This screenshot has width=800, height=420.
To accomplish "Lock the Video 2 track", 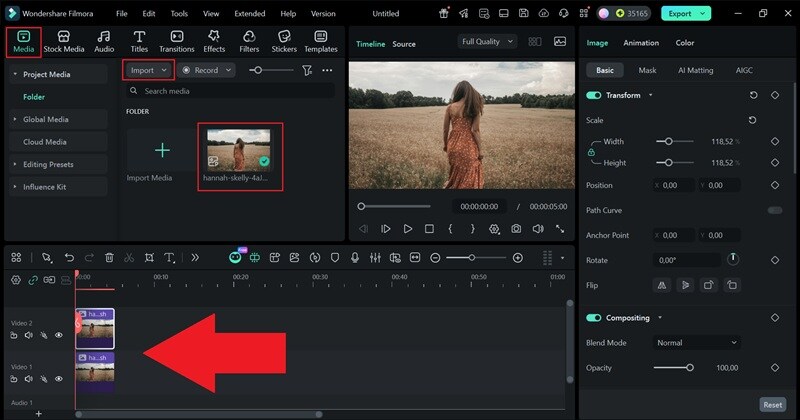I will 14,335.
